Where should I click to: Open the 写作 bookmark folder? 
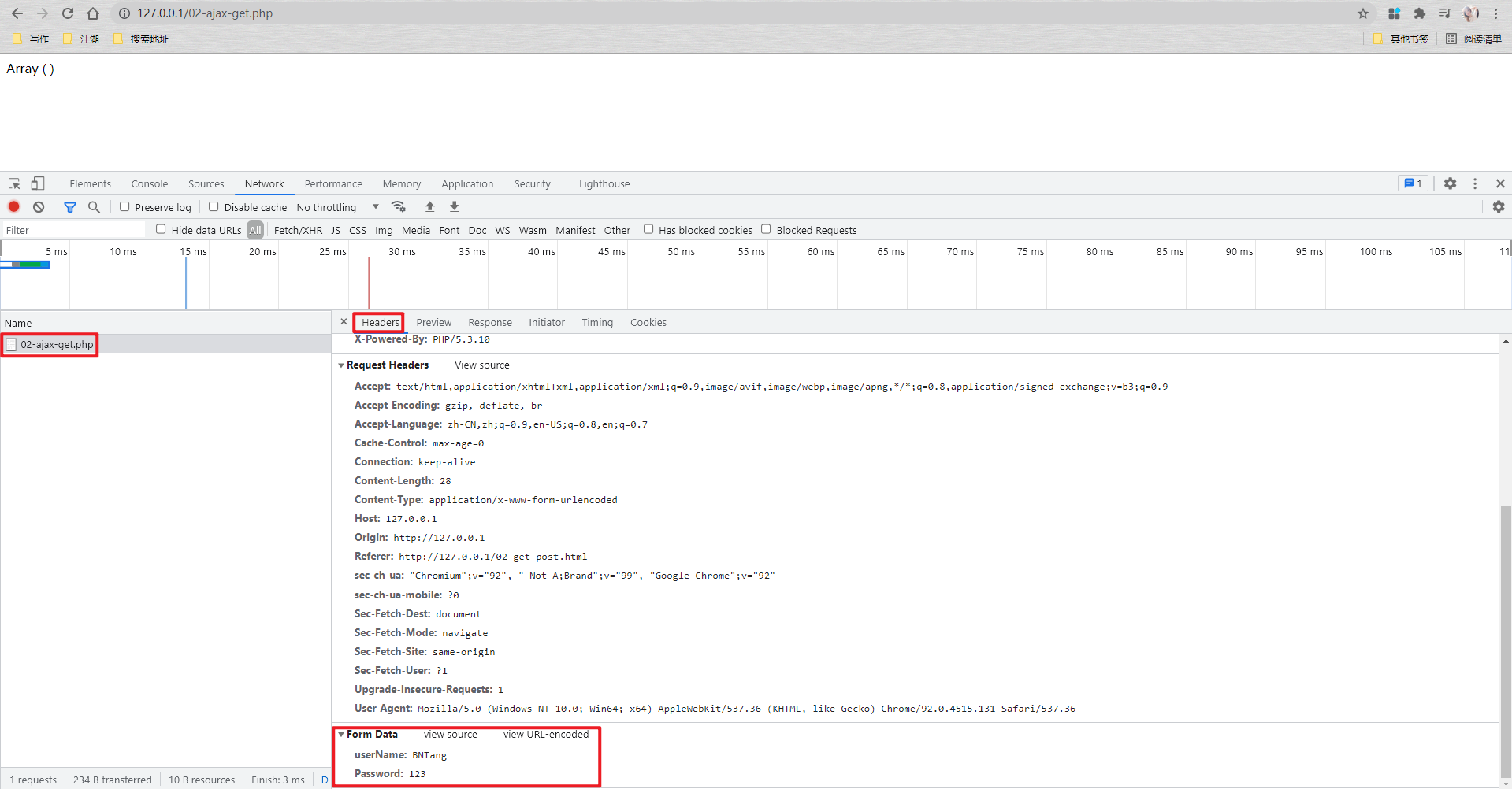coord(31,39)
